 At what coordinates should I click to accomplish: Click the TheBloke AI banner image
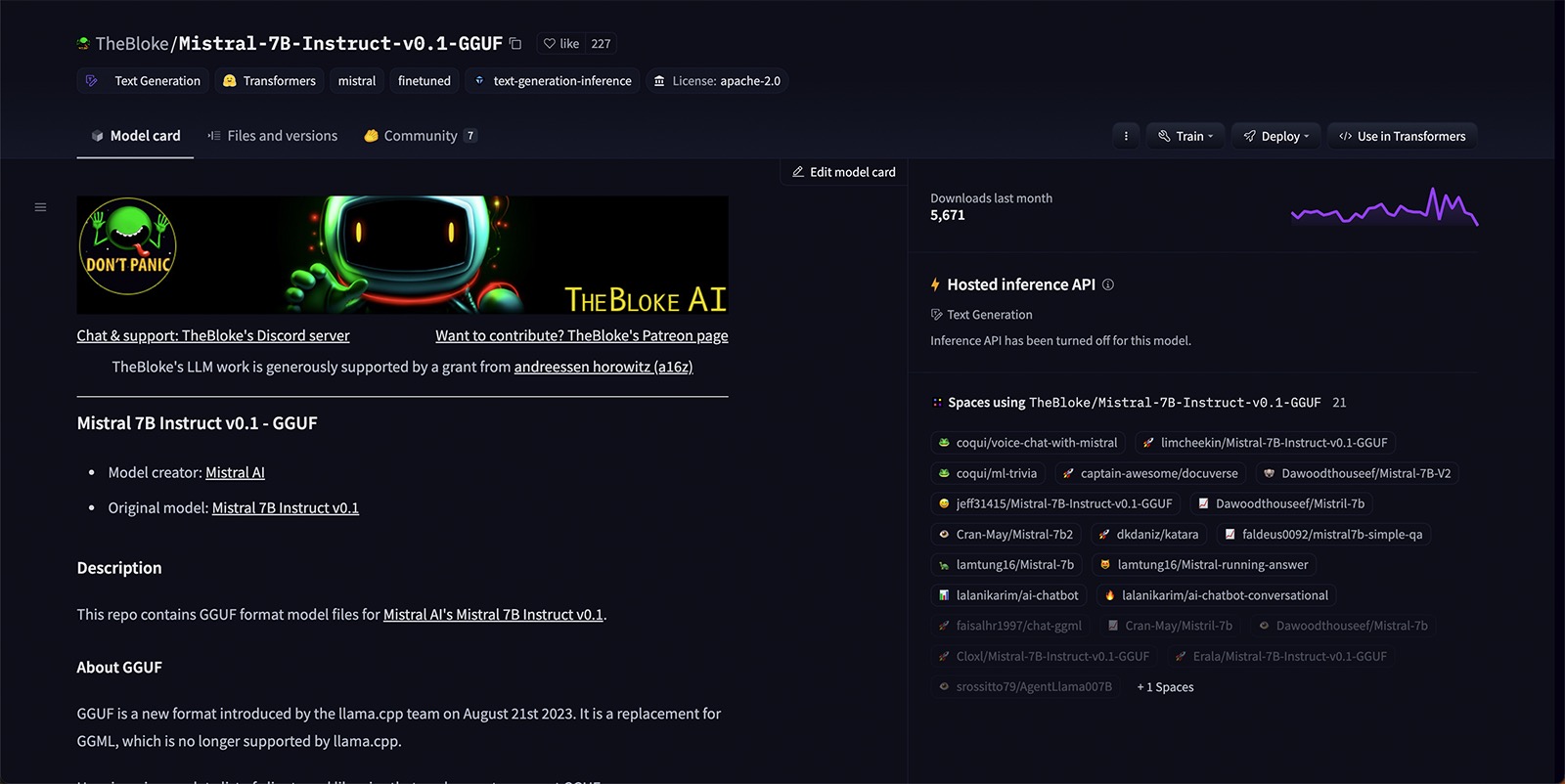point(402,255)
